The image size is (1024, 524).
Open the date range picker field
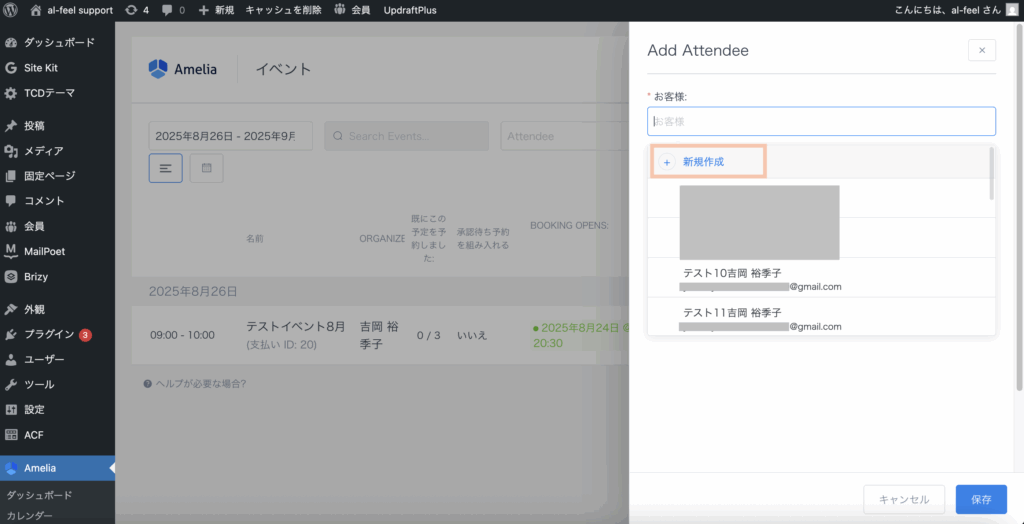coord(230,136)
